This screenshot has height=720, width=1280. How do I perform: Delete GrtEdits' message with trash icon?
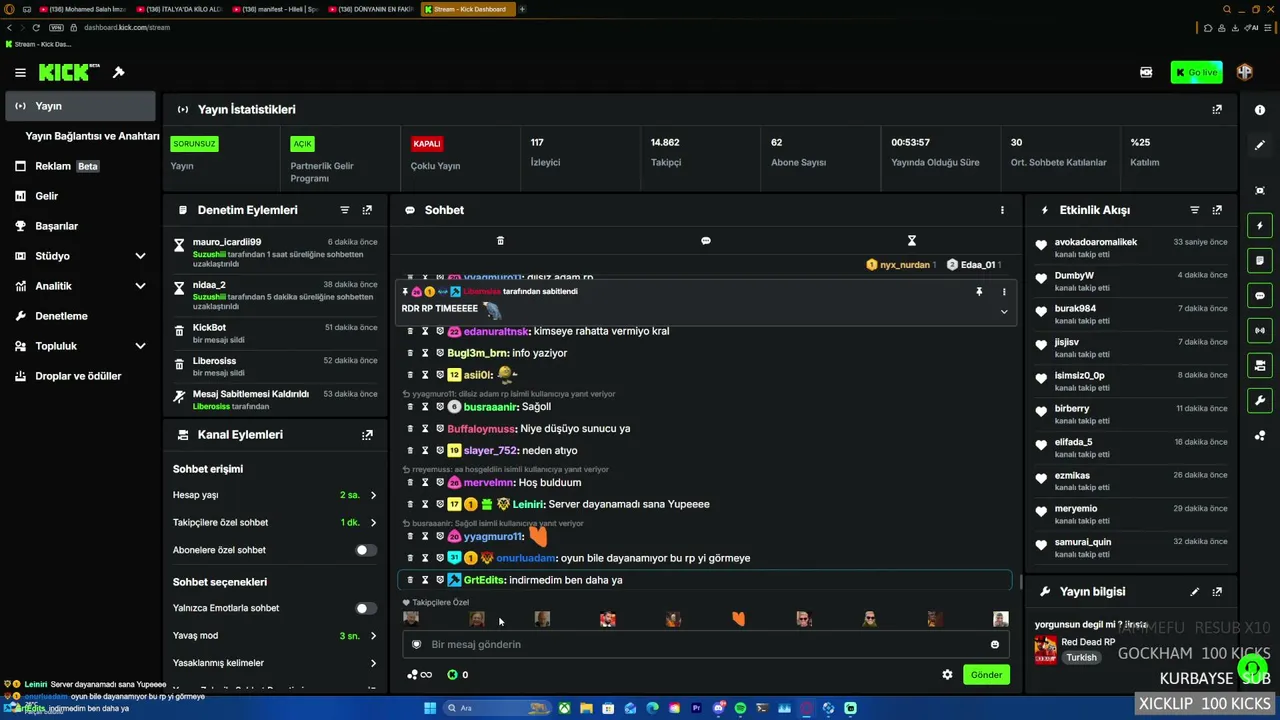(410, 580)
